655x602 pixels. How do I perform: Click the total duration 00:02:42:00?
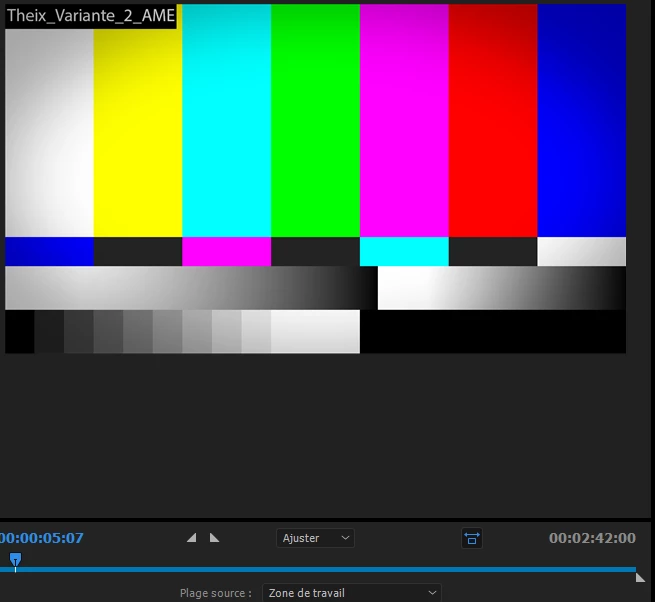tap(592, 538)
